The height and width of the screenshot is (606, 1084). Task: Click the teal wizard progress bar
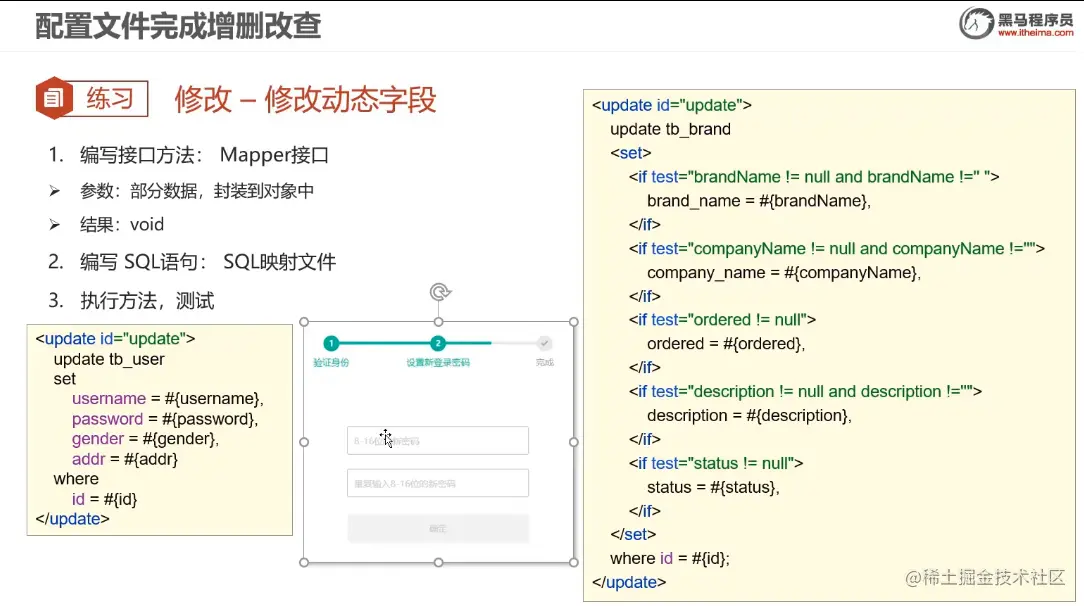pyautogui.click(x=385, y=343)
